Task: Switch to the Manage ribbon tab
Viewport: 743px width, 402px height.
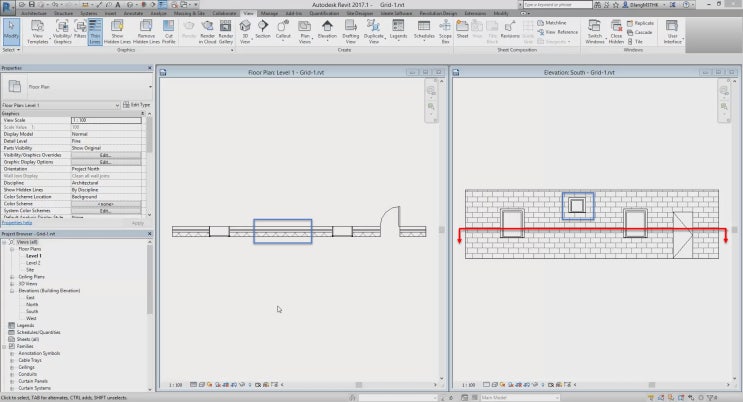Action: pyautogui.click(x=269, y=13)
